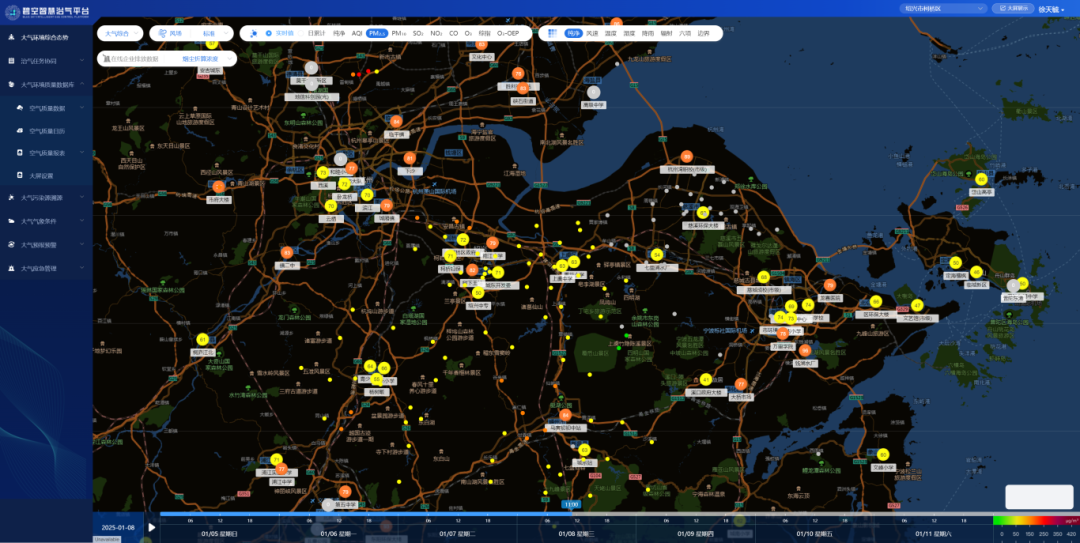The height and width of the screenshot is (543, 1080).
Task: Click the 大气应急管理 sidebar icon
Action: point(11,268)
